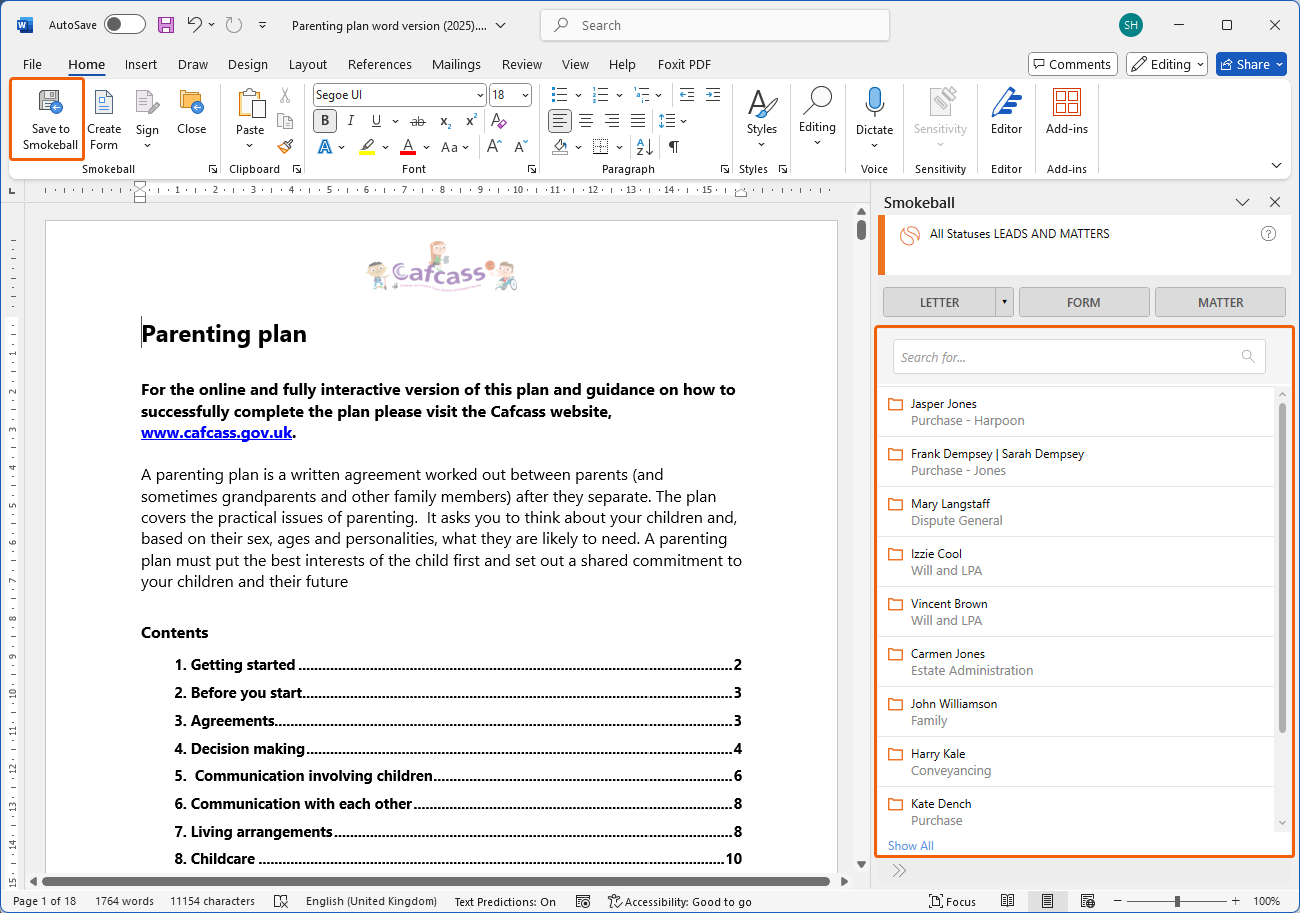Switch to the Insert tab
The height and width of the screenshot is (913, 1300).
(141, 64)
